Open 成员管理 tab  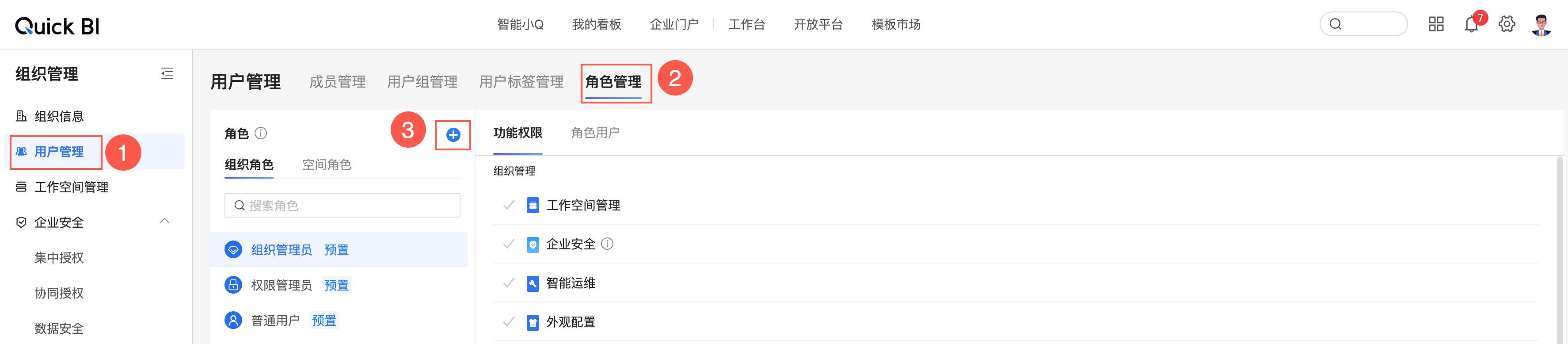337,82
